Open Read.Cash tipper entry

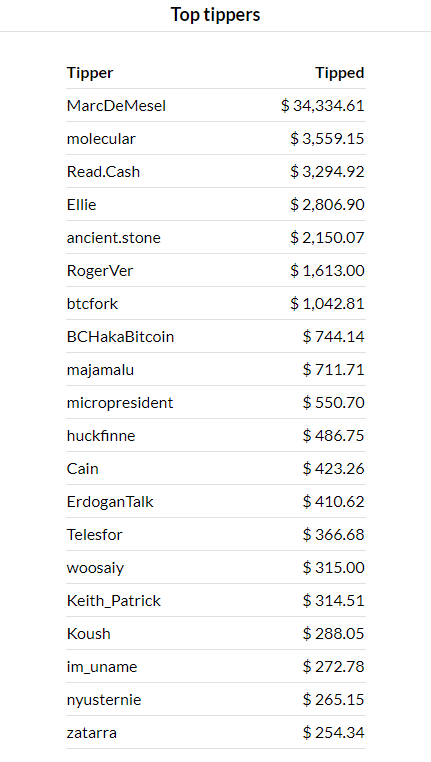103,172
